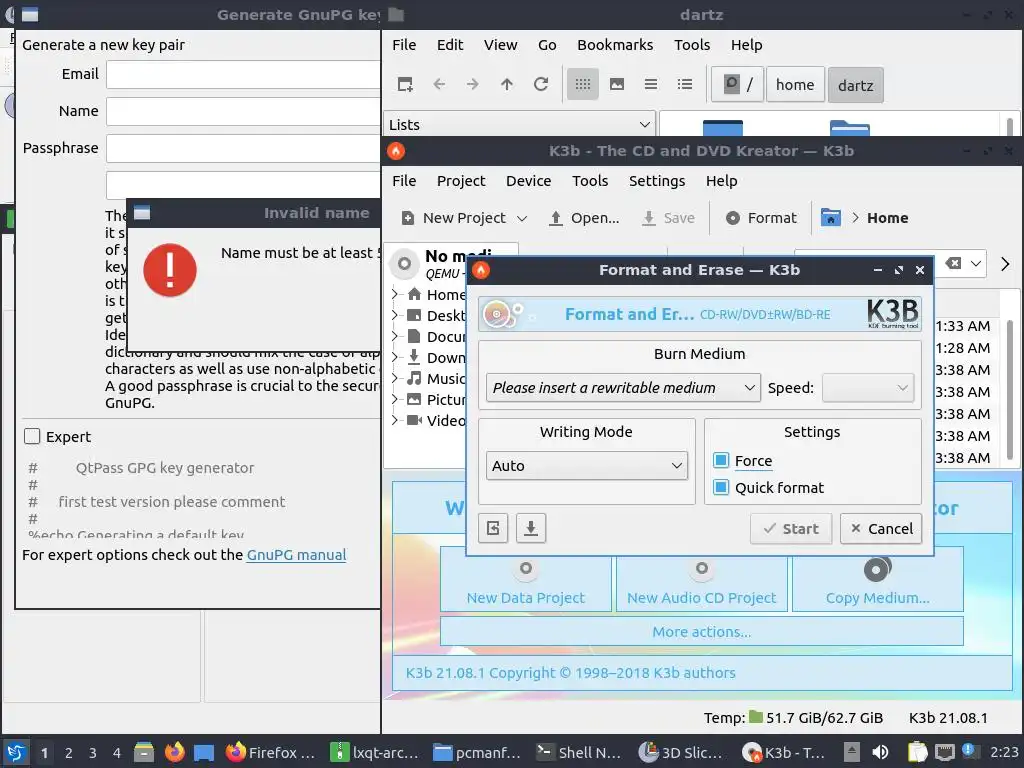This screenshot has width=1024, height=768.
Task: Click the Format button in K3b toolbar
Action: 761,218
